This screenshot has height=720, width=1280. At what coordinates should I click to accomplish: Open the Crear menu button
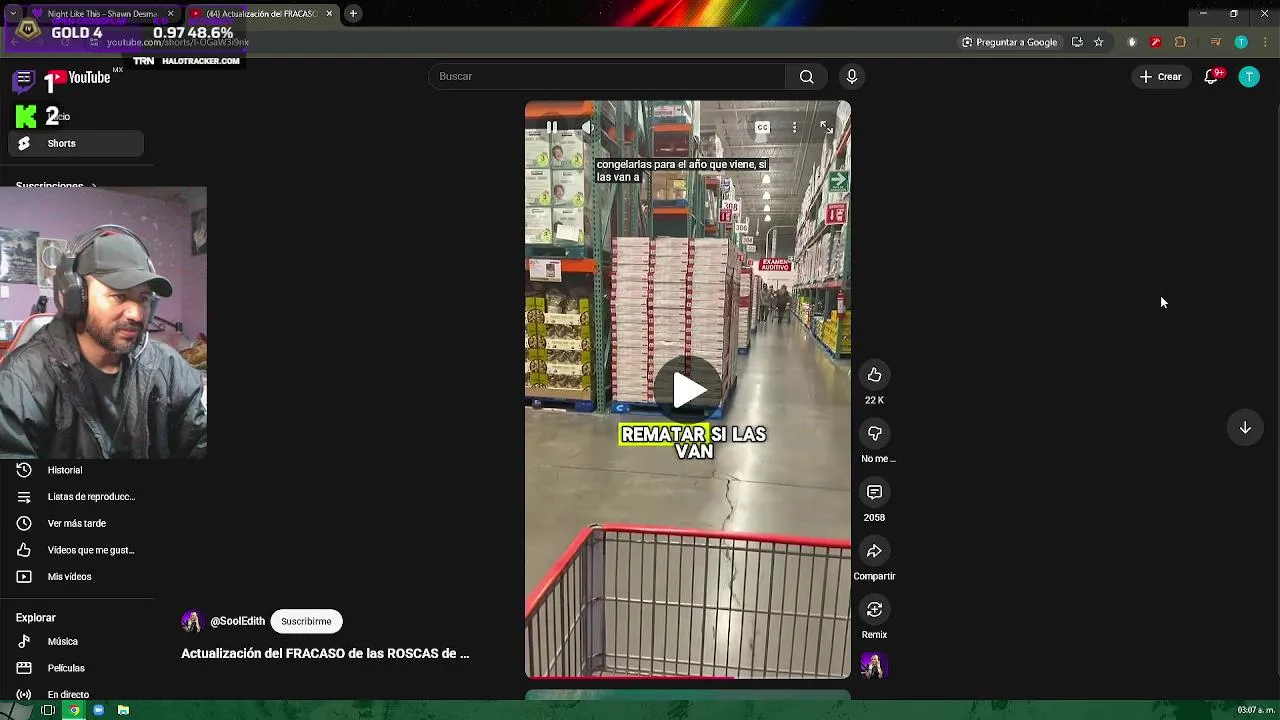click(1160, 77)
